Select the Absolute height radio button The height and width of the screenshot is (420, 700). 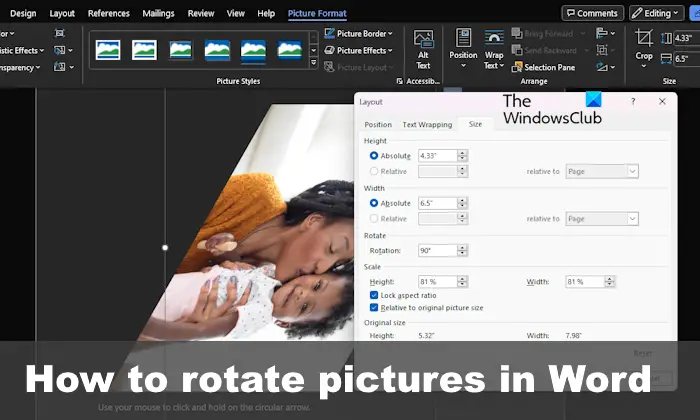374,156
